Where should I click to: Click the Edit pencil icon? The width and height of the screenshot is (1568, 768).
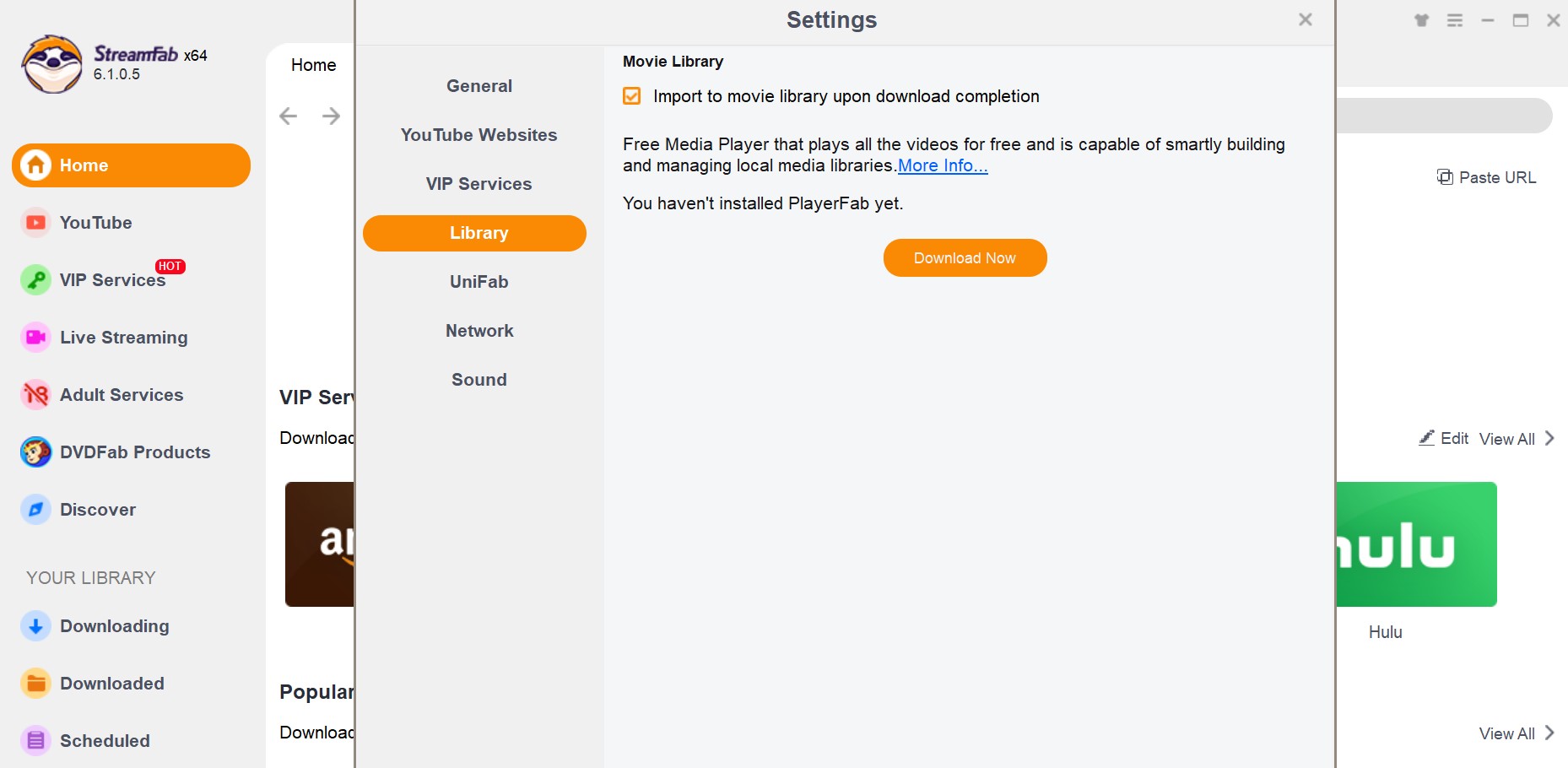coord(1427,438)
